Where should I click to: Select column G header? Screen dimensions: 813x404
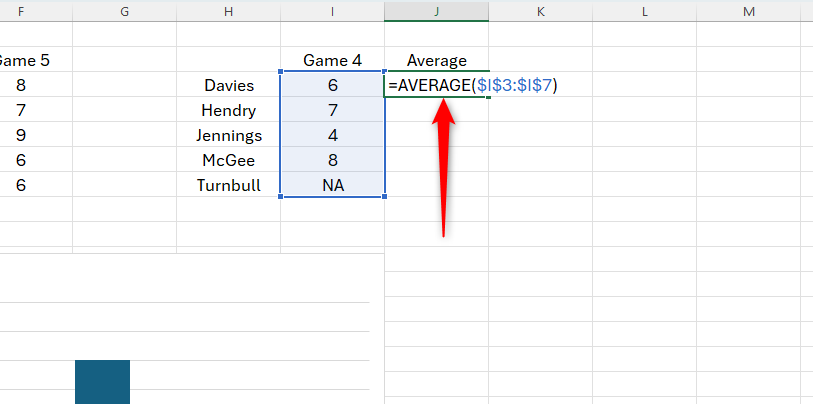tap(124, 11)
